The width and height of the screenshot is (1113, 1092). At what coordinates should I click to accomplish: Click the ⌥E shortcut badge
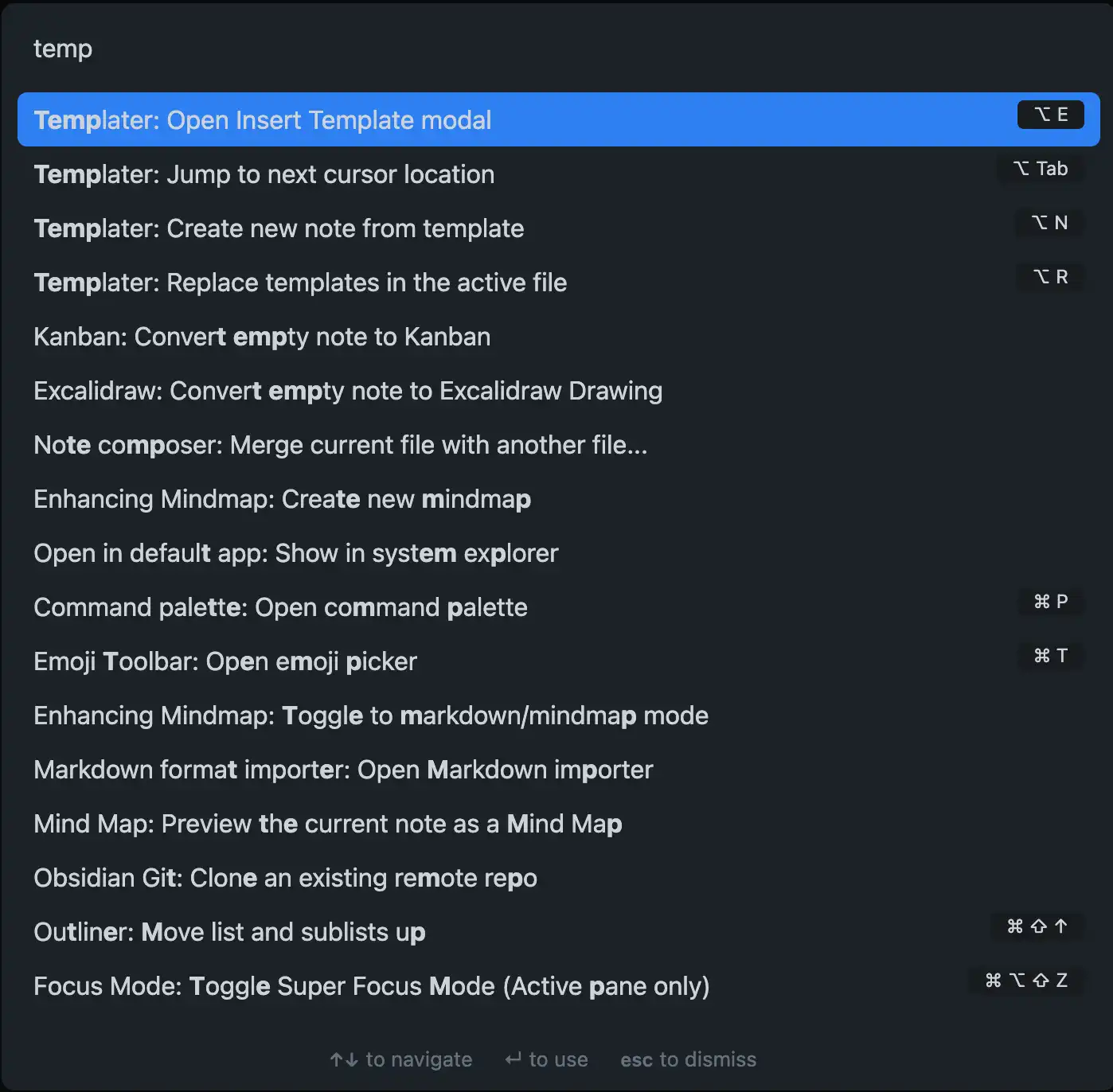[1050, 114]
